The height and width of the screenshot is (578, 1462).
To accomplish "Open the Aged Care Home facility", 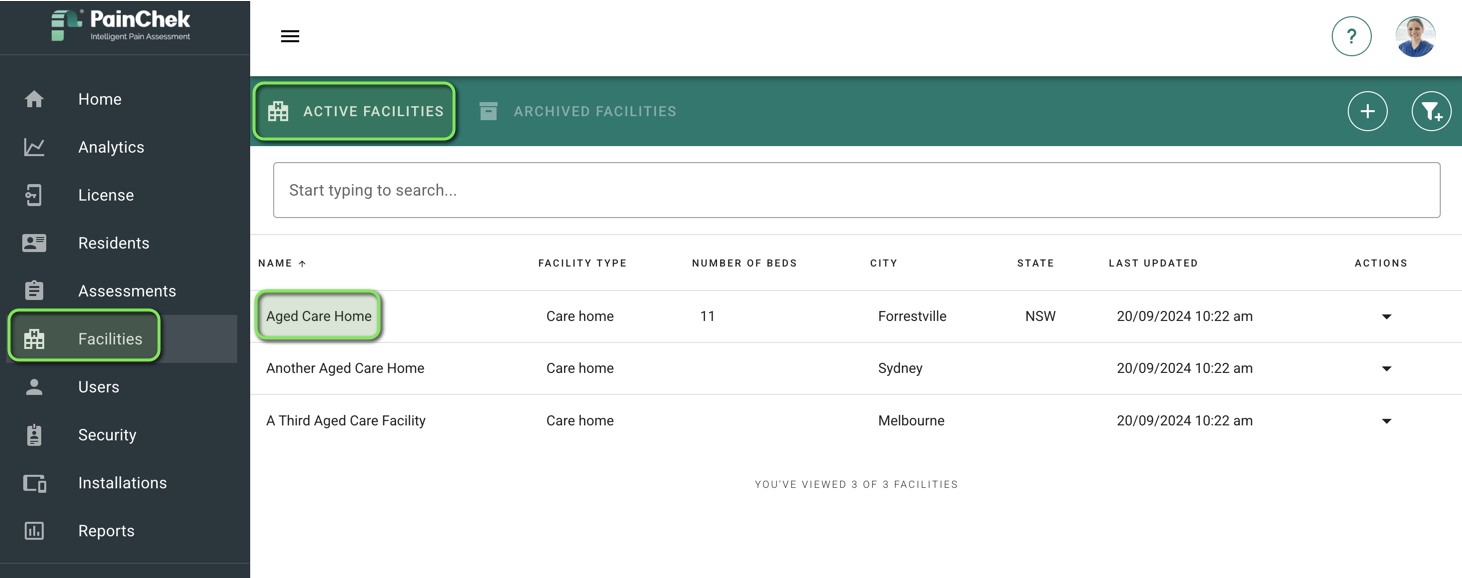I will tap(319, 316).
